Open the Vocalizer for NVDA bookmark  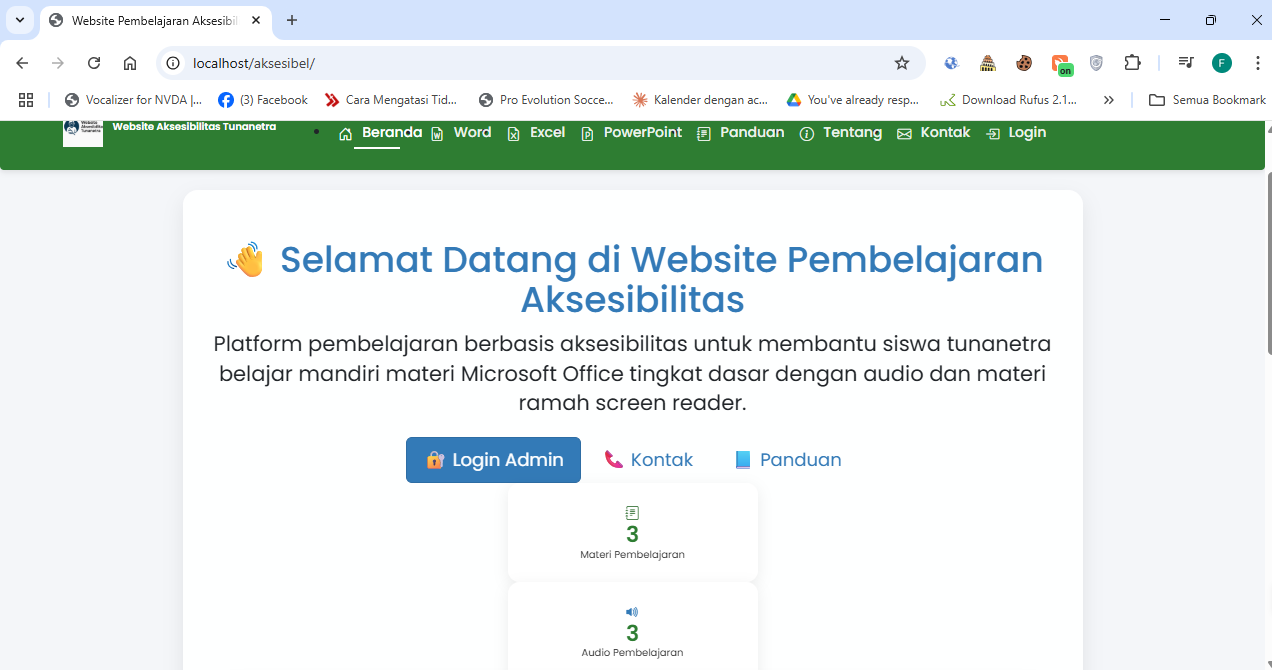[133, 100]
